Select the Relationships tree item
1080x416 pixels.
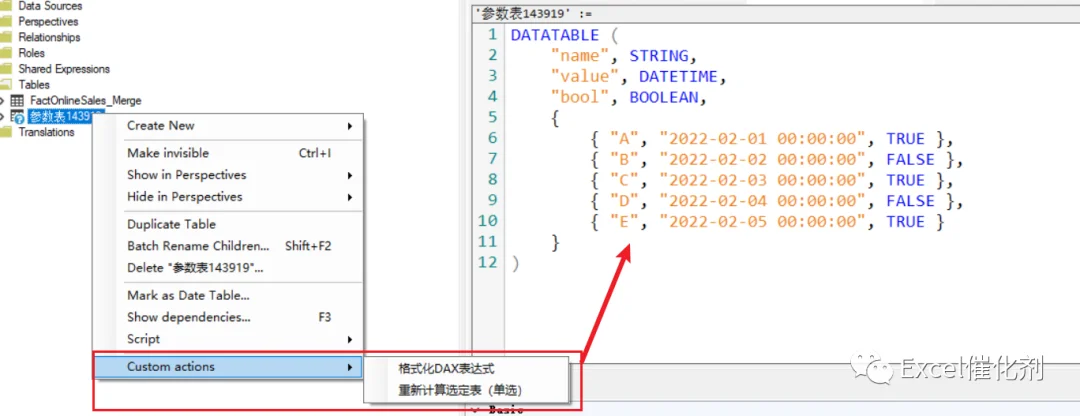(49, 37)
